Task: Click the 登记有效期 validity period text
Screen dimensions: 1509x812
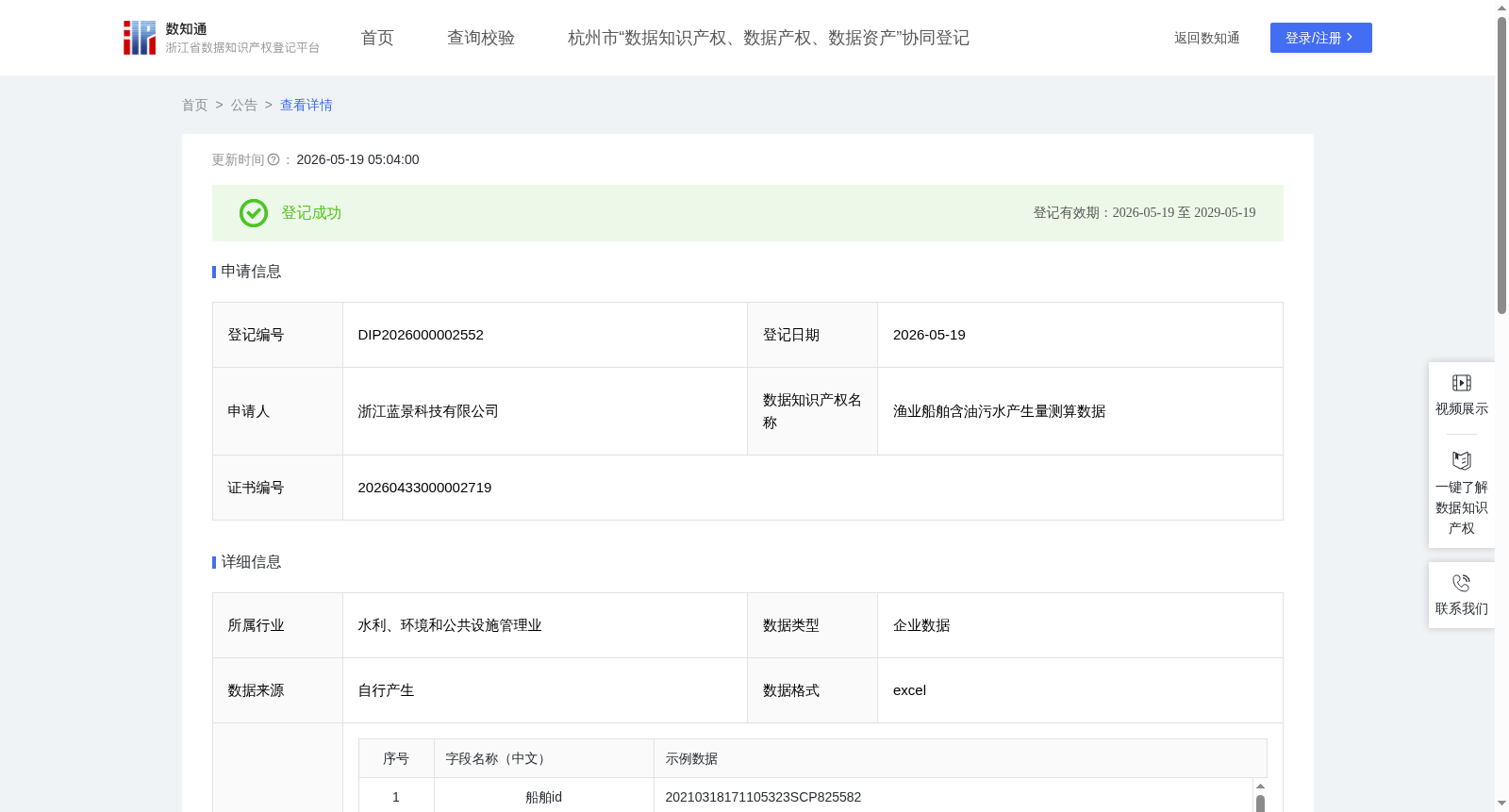Action: [x=1144, y=213]
